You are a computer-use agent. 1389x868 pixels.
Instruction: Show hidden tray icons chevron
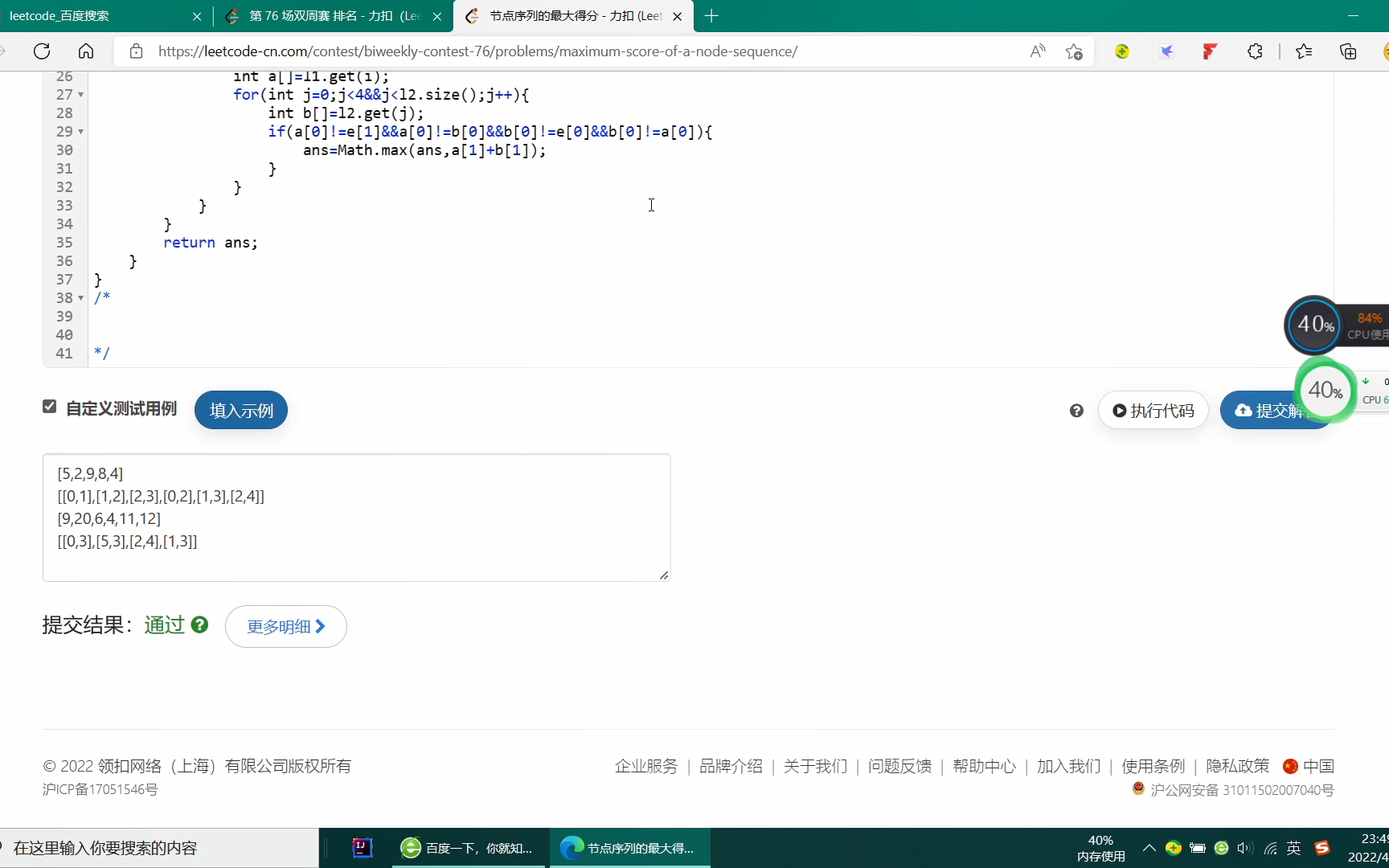click(1149, 848)
